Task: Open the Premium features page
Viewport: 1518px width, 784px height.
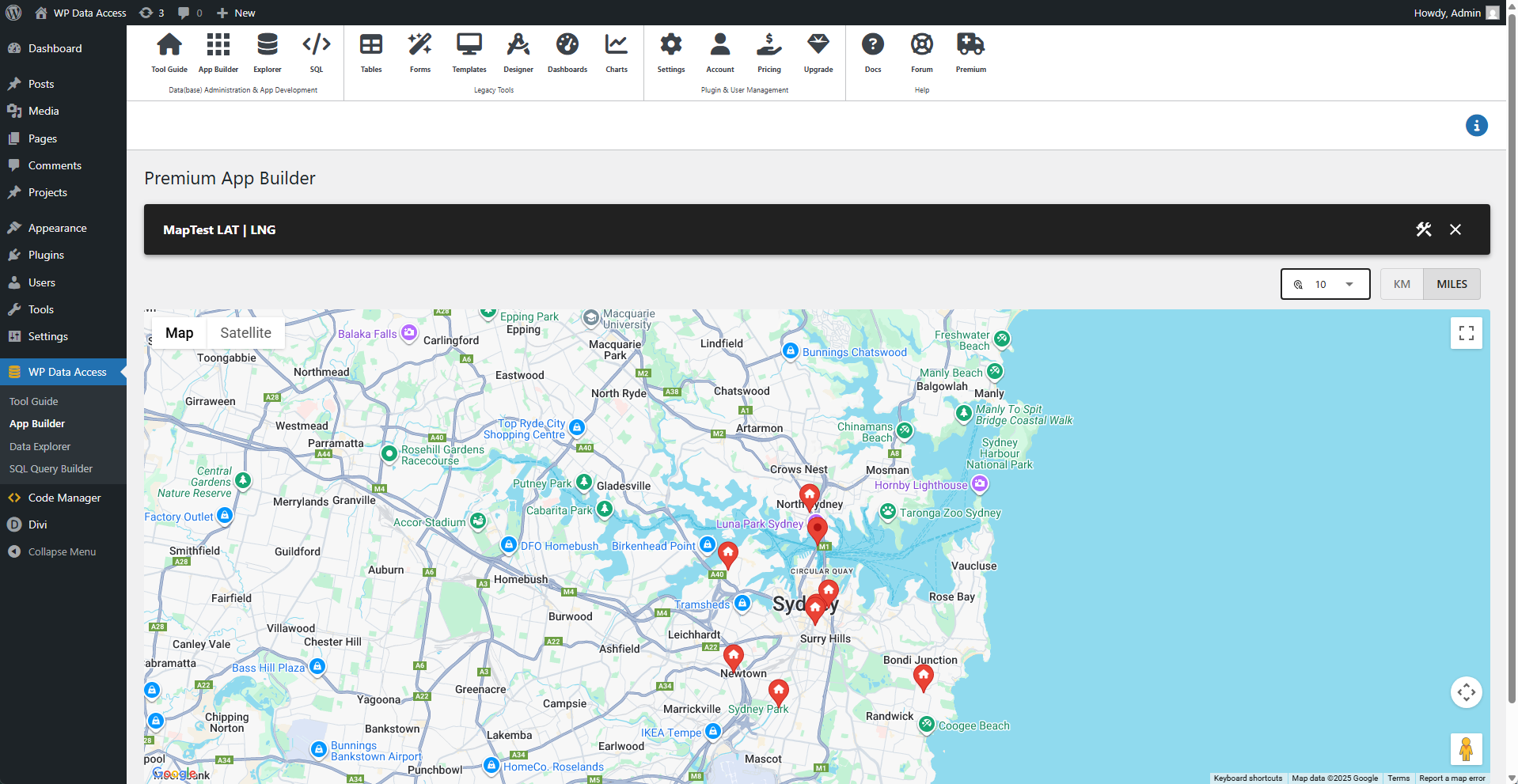Action: (970, 52)
